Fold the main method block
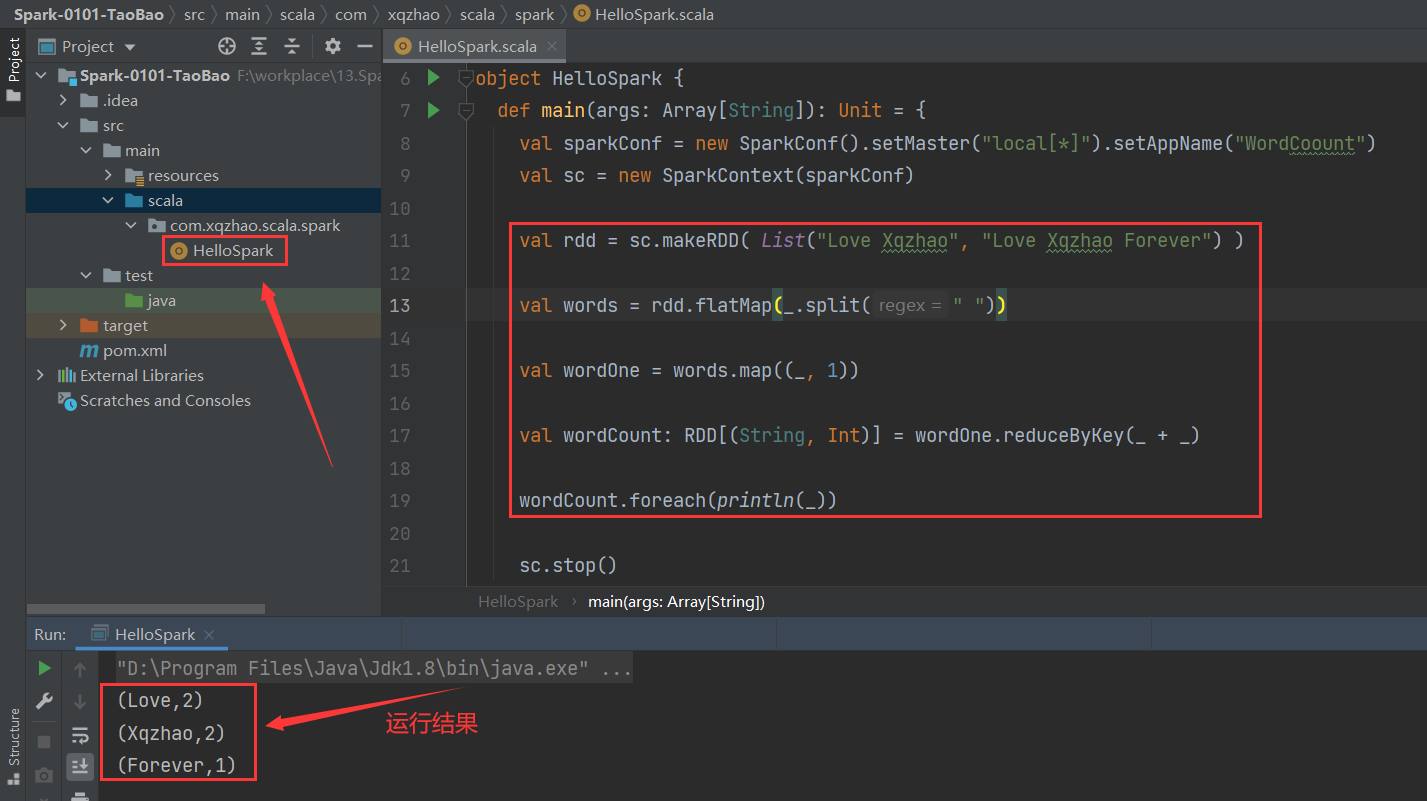This screenshot has height=801, width=1427. pos(465,110)
